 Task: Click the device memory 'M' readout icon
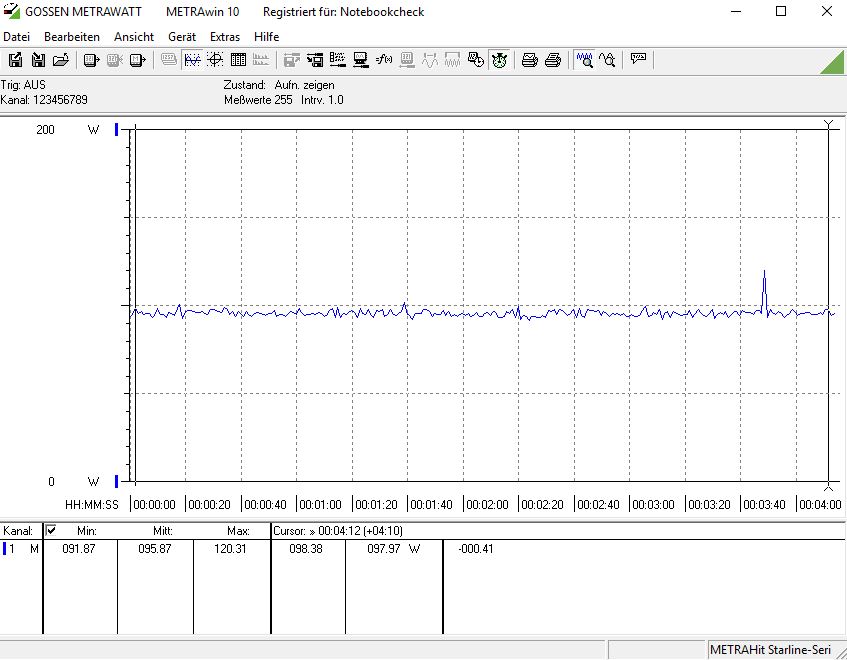[x=138, y=60]
